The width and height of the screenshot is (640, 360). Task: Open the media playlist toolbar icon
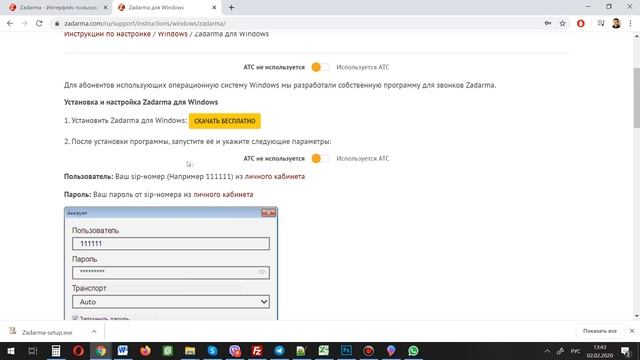(601, 23)
